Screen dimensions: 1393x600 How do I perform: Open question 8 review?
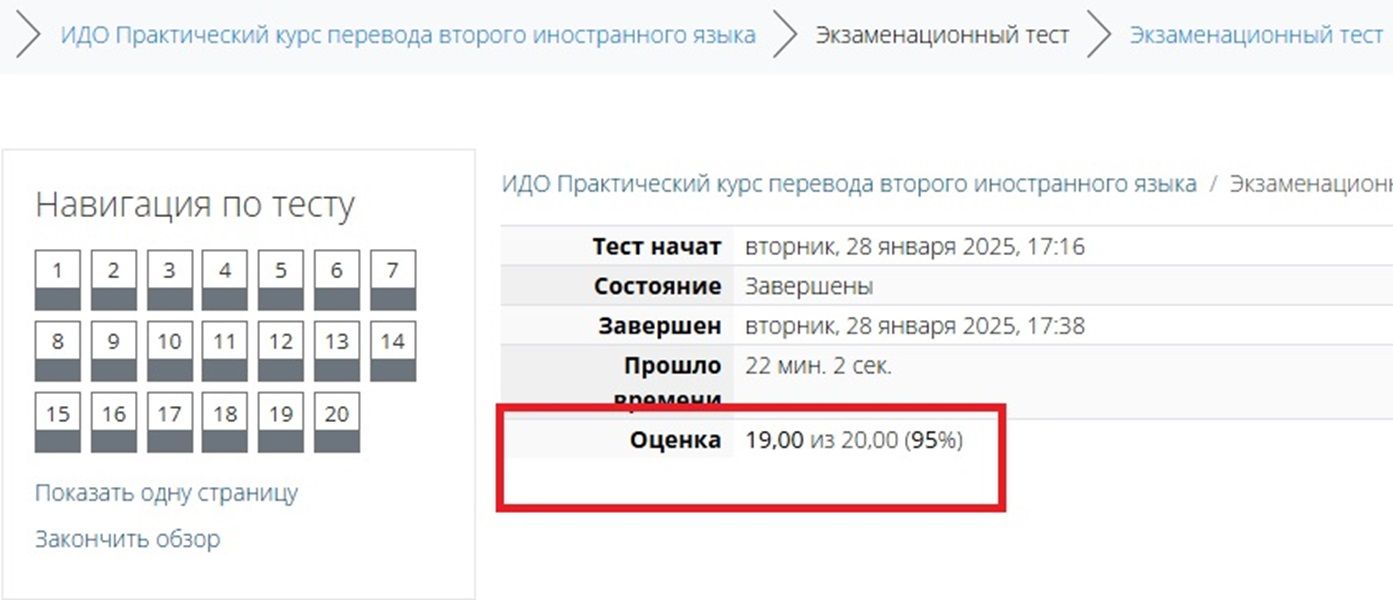point(58,351)
